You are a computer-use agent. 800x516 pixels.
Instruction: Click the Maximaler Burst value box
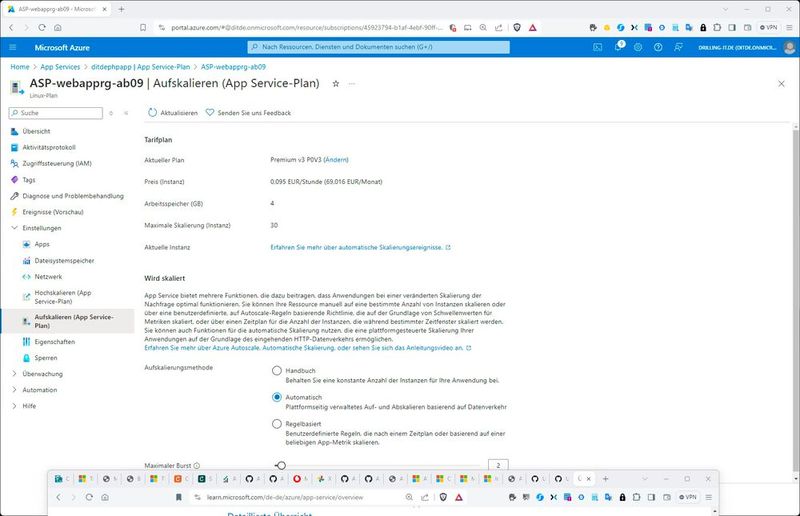click(498, 465)
